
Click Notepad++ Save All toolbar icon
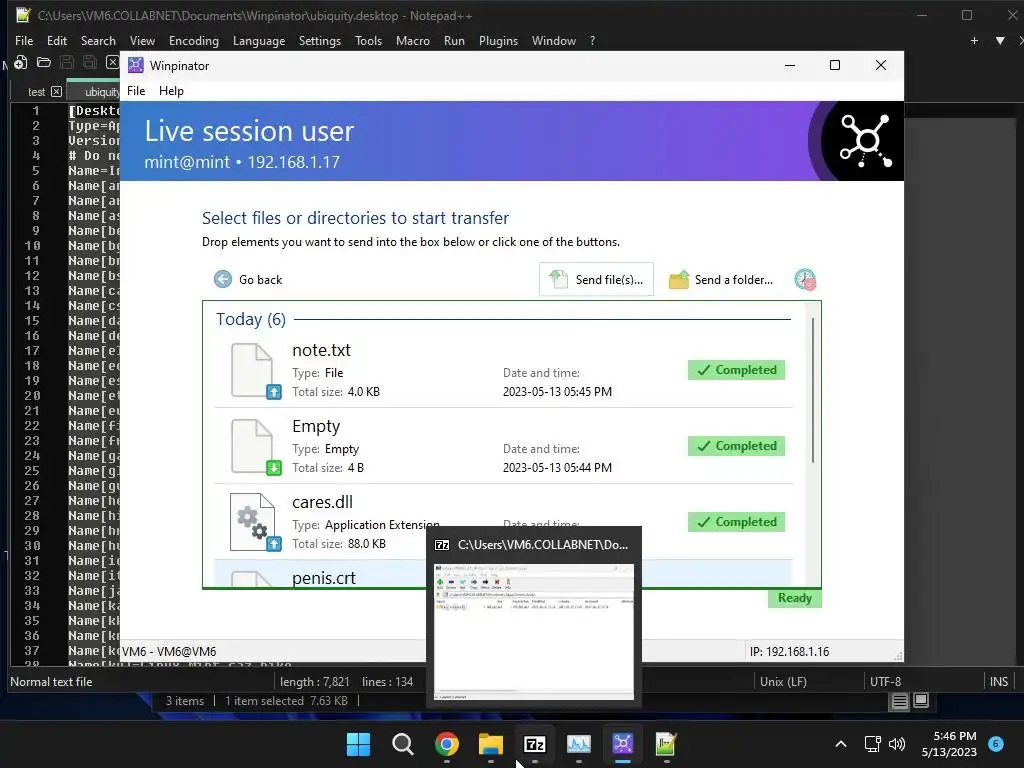pos(89,62)
